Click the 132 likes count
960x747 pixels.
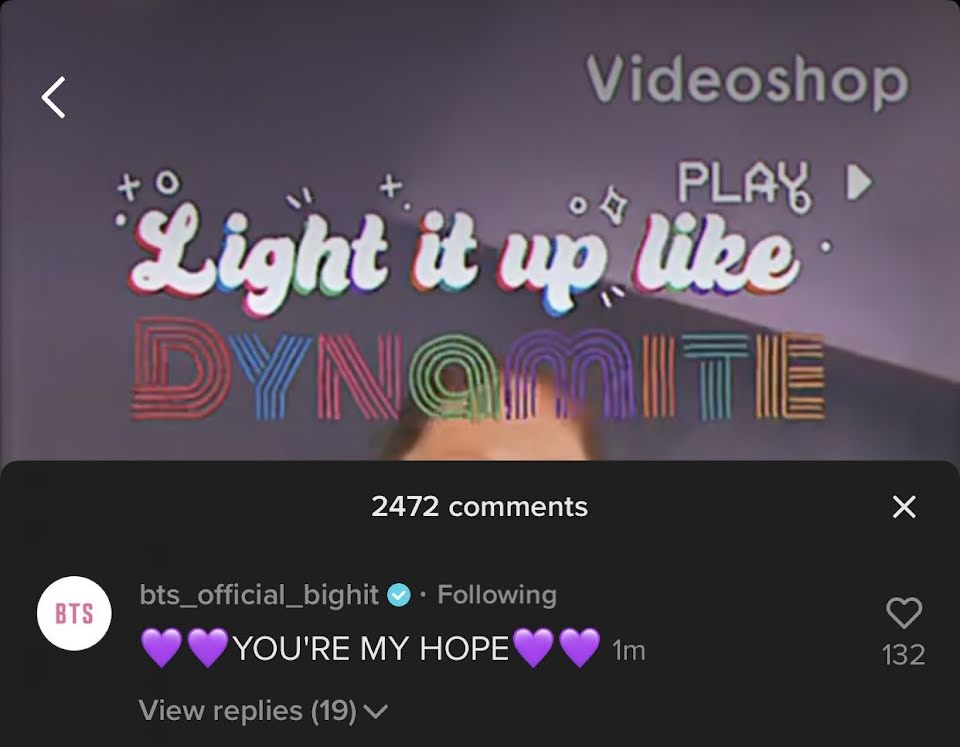(x=904, y=655)
